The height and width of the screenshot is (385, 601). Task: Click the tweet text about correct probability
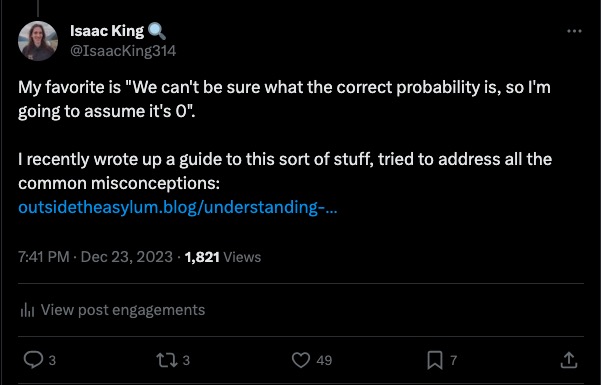pos(284,99)
